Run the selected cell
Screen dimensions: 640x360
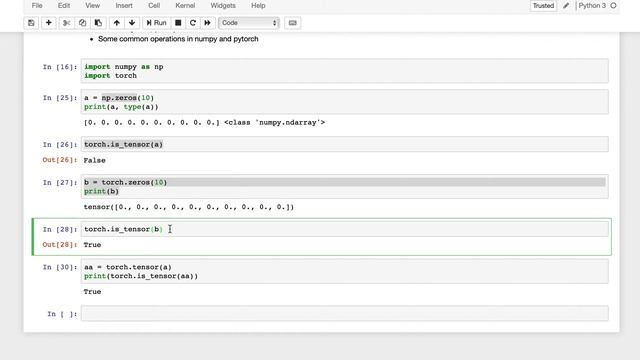[x=156, y=23]
